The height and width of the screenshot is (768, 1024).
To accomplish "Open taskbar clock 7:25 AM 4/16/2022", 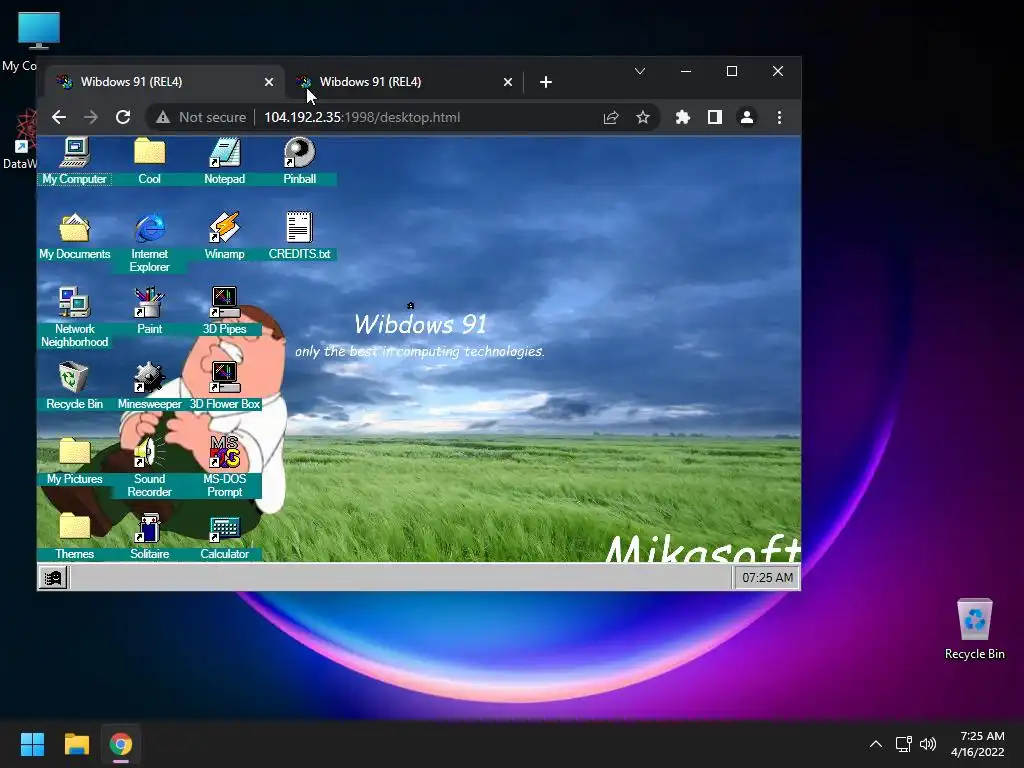I will pos(978,744).
